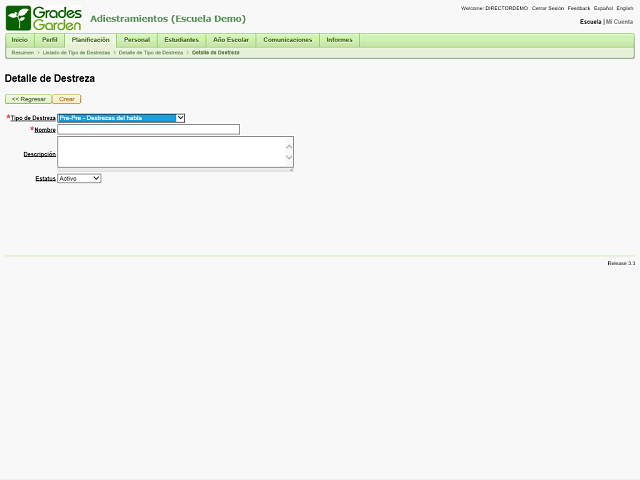This screenshot has height=480, width=640.
Task: Switch language to English
Action: [624, 8]
